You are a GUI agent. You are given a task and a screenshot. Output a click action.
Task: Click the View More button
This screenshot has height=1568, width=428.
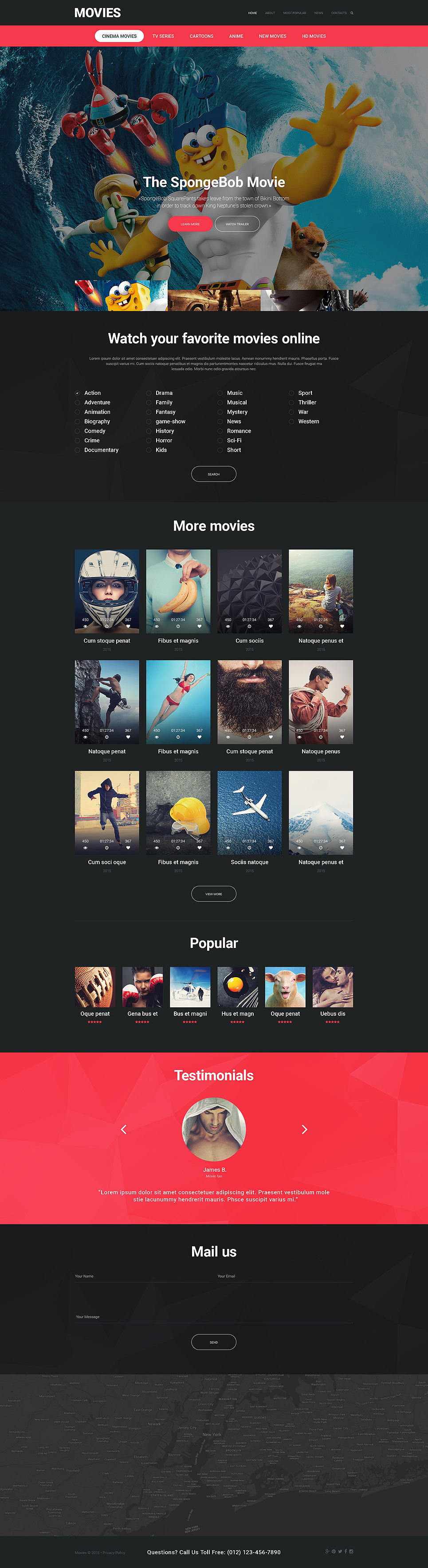214,893
